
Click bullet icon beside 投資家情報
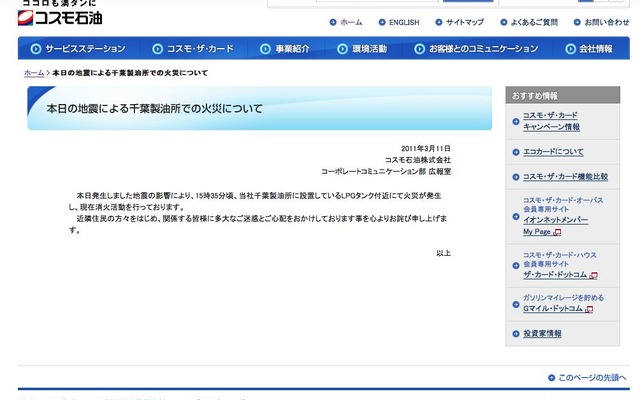[x=516, y=334]
